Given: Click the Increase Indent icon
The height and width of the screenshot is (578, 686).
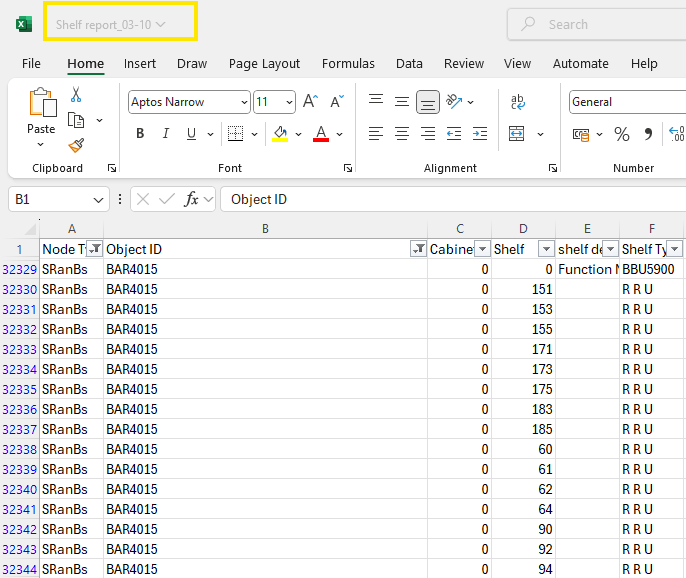Looking at the screenshot, I should click(x=480, y=134).
